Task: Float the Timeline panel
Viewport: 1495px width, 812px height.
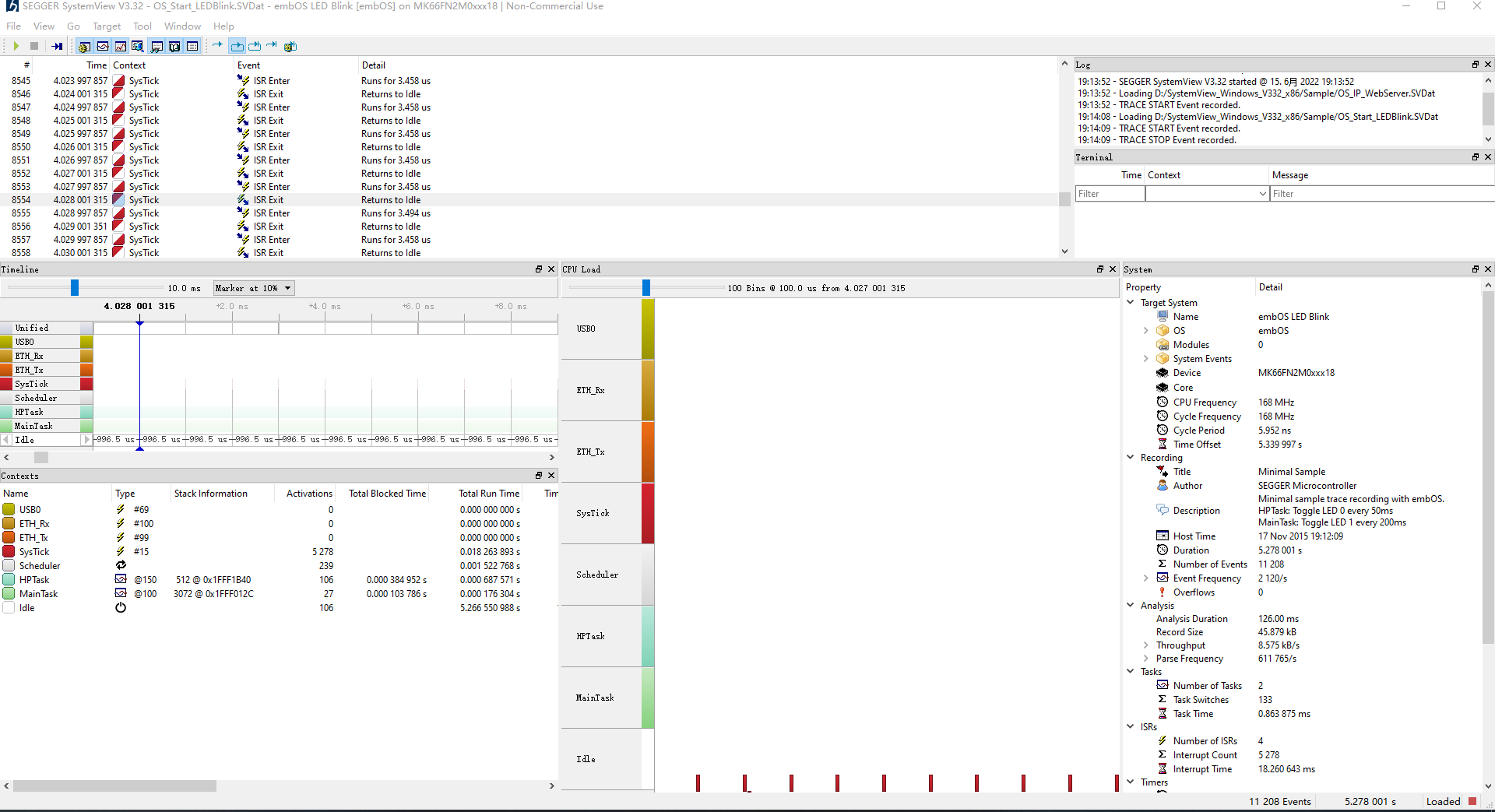Action: click(538, 269)
